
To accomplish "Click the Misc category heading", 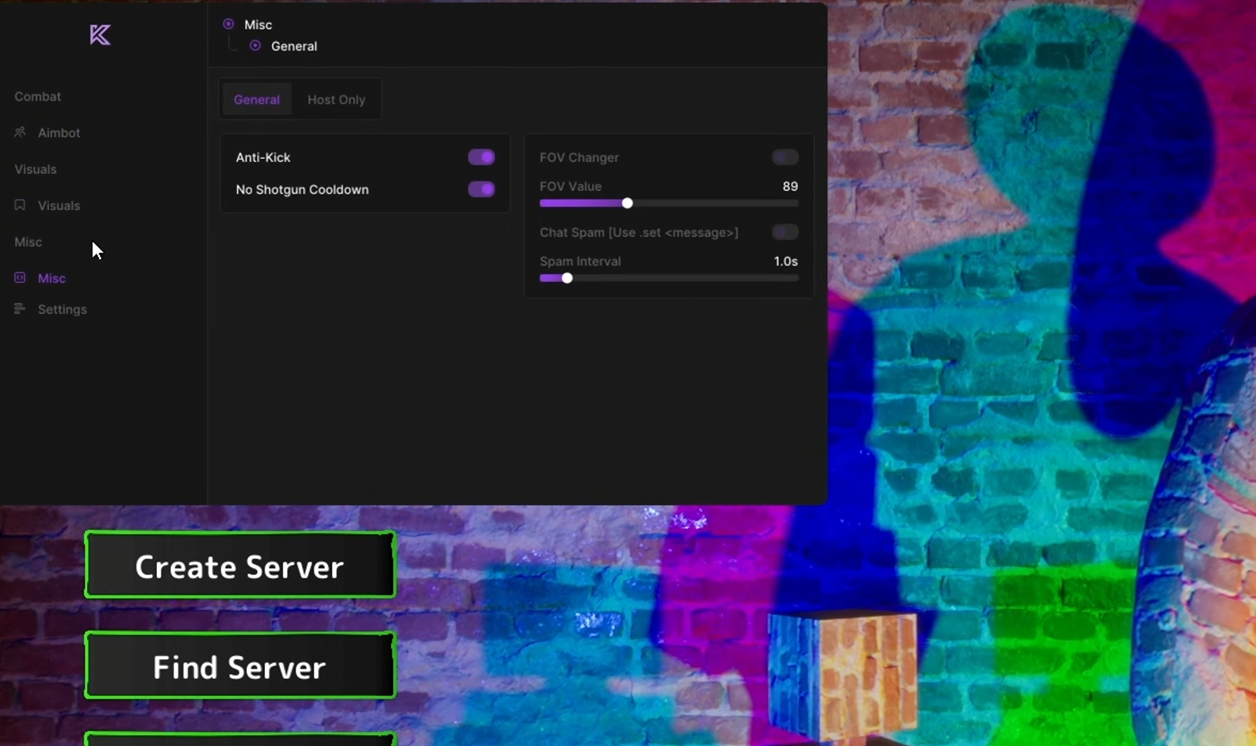I will coord(28,242).
